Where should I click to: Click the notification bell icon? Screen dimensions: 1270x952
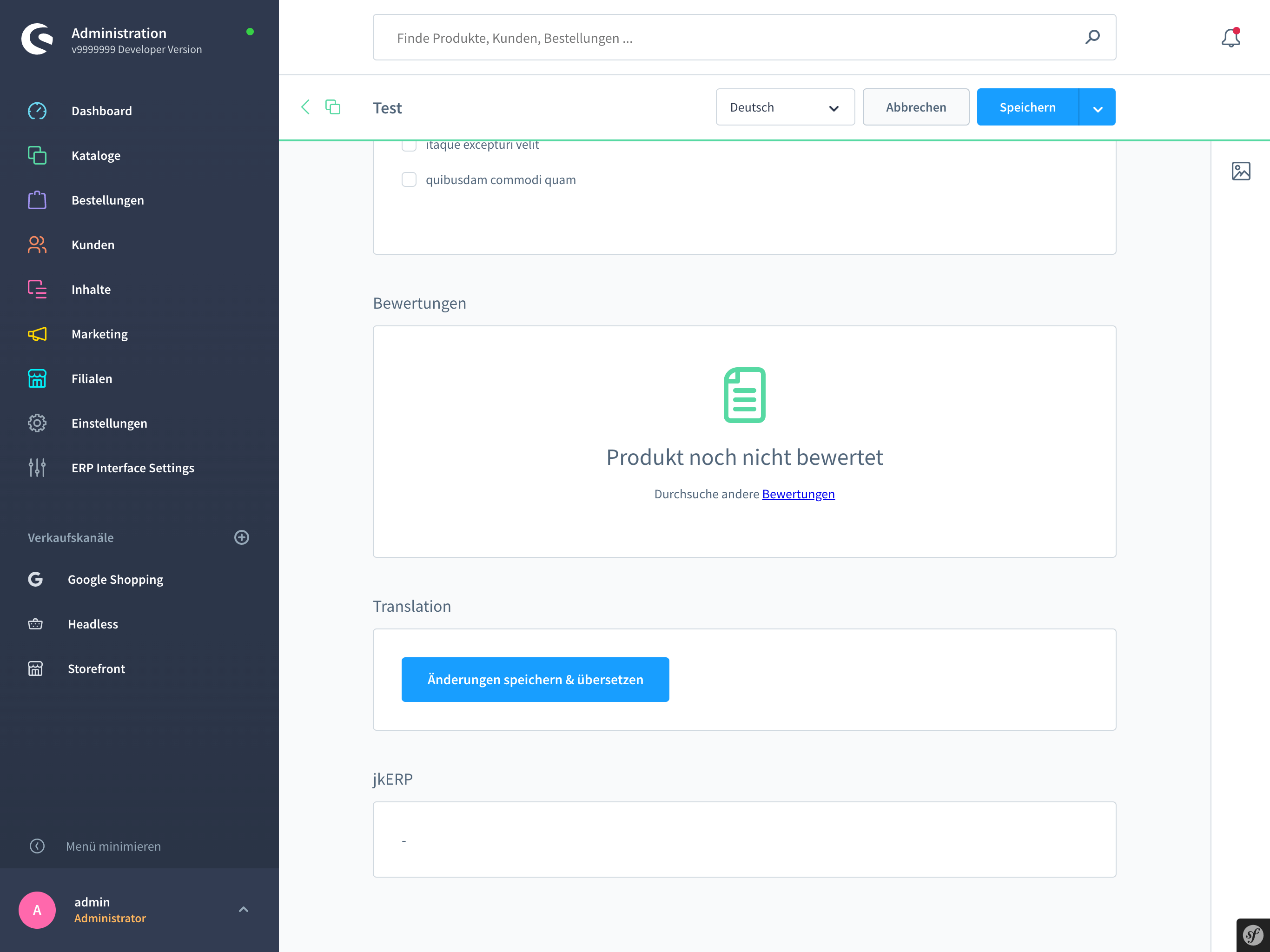tap(1229, 38)
